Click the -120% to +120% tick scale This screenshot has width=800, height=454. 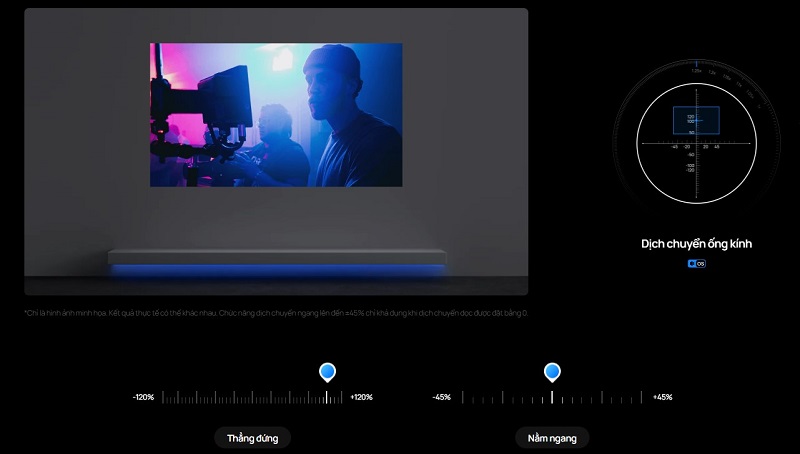(252, 397)
